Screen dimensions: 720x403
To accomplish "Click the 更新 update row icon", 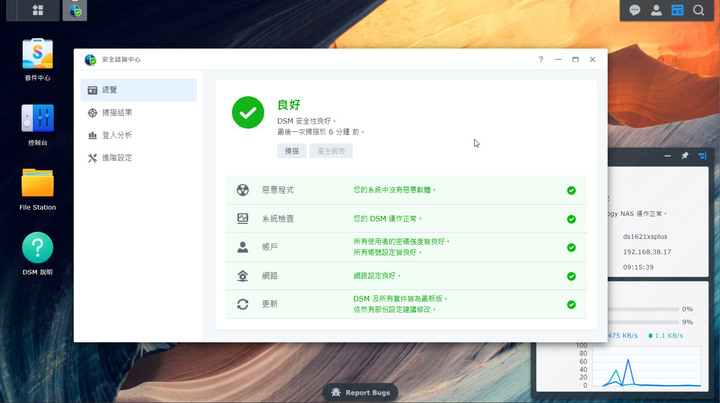I will pyautogui.click(x=242, y=304).
